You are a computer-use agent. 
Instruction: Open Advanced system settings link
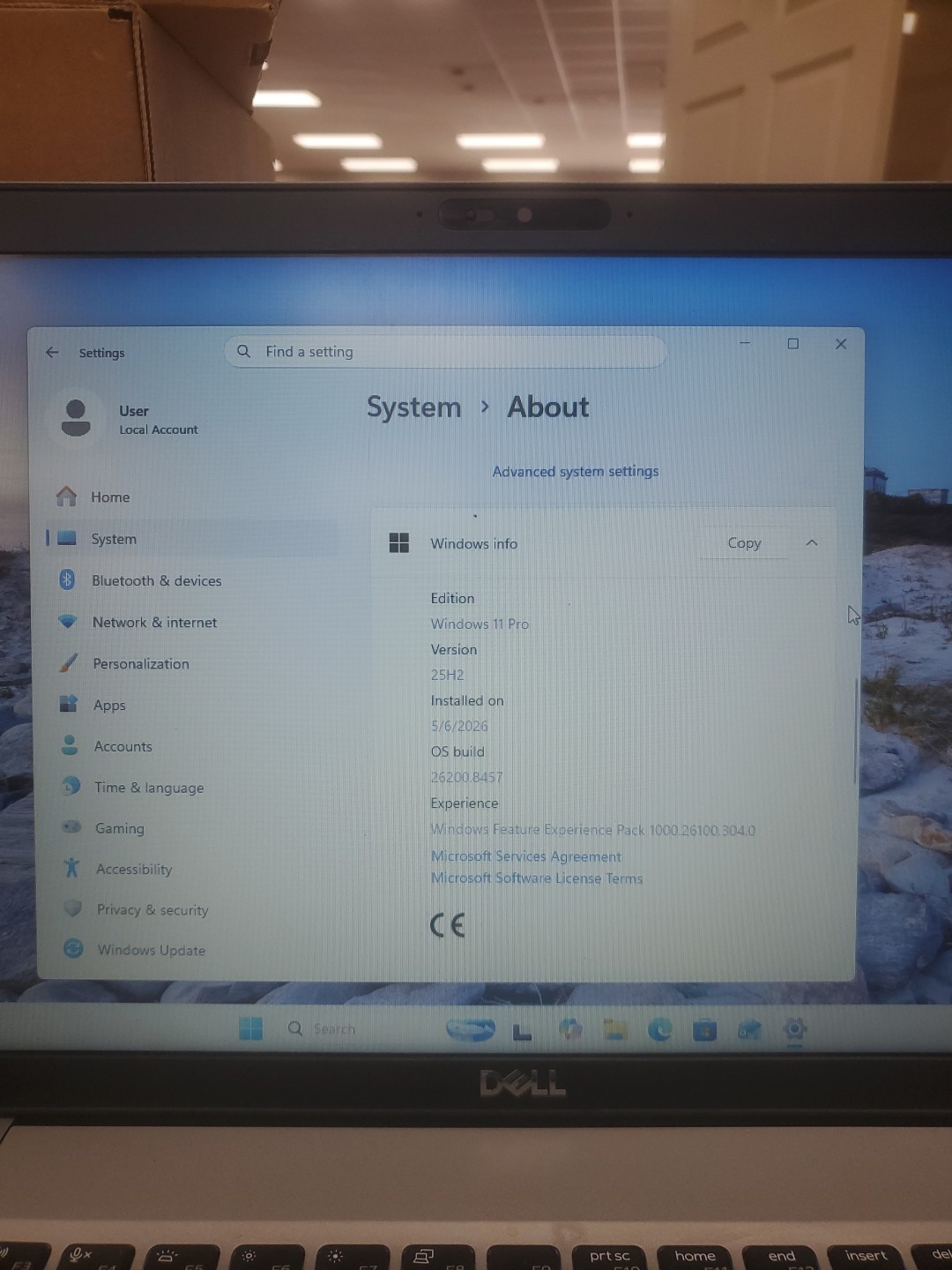click(576, 472)
